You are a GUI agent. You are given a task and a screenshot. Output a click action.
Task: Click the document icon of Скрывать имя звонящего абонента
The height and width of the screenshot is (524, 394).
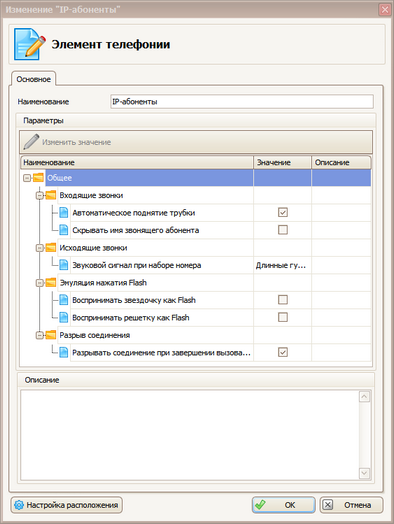[63, 230]
